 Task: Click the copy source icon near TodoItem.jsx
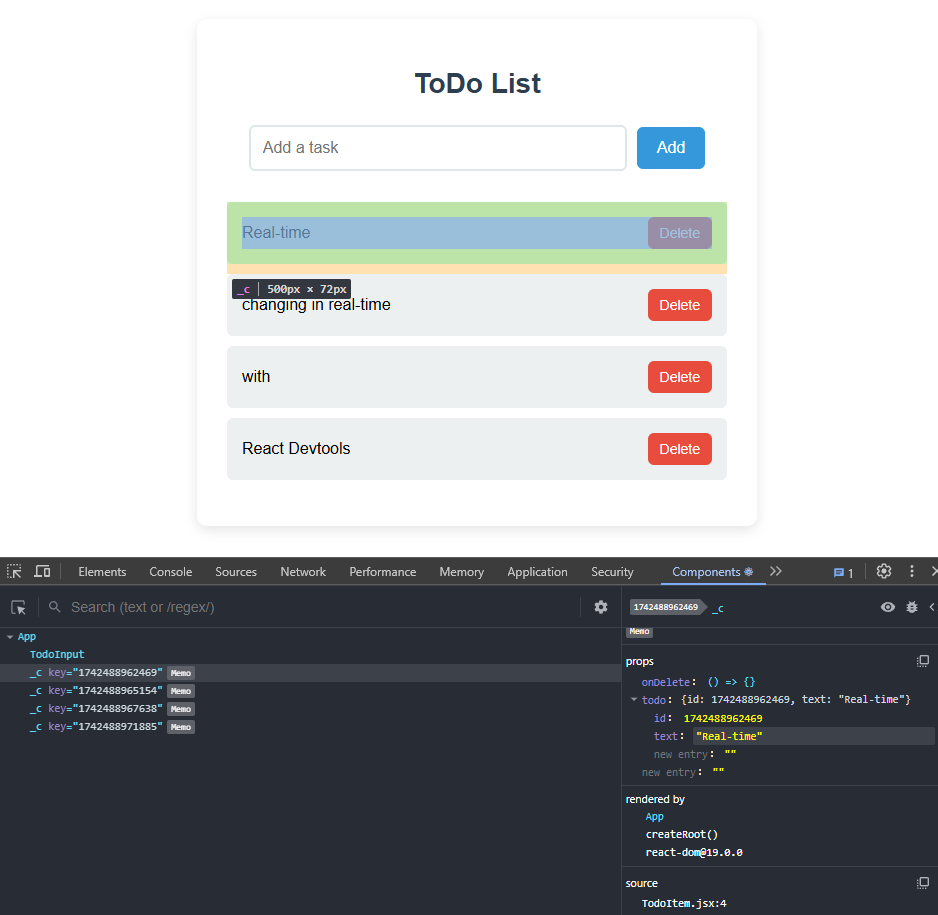pyautogui.click(x=922, y=882)
